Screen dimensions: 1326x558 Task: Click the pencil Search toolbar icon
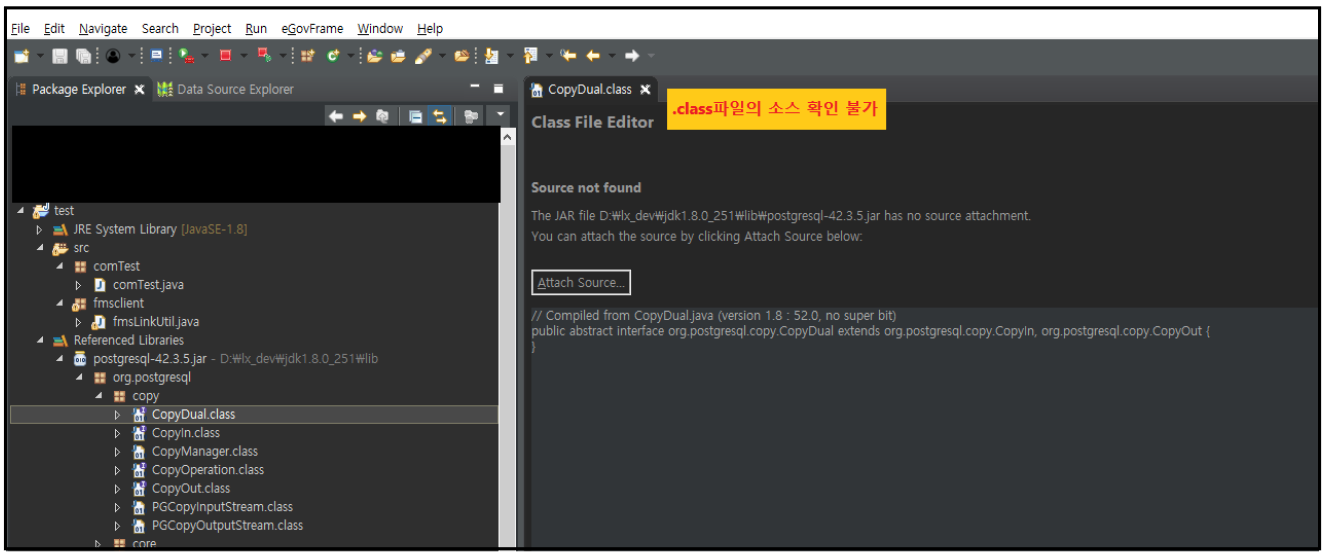click(423, 56)
